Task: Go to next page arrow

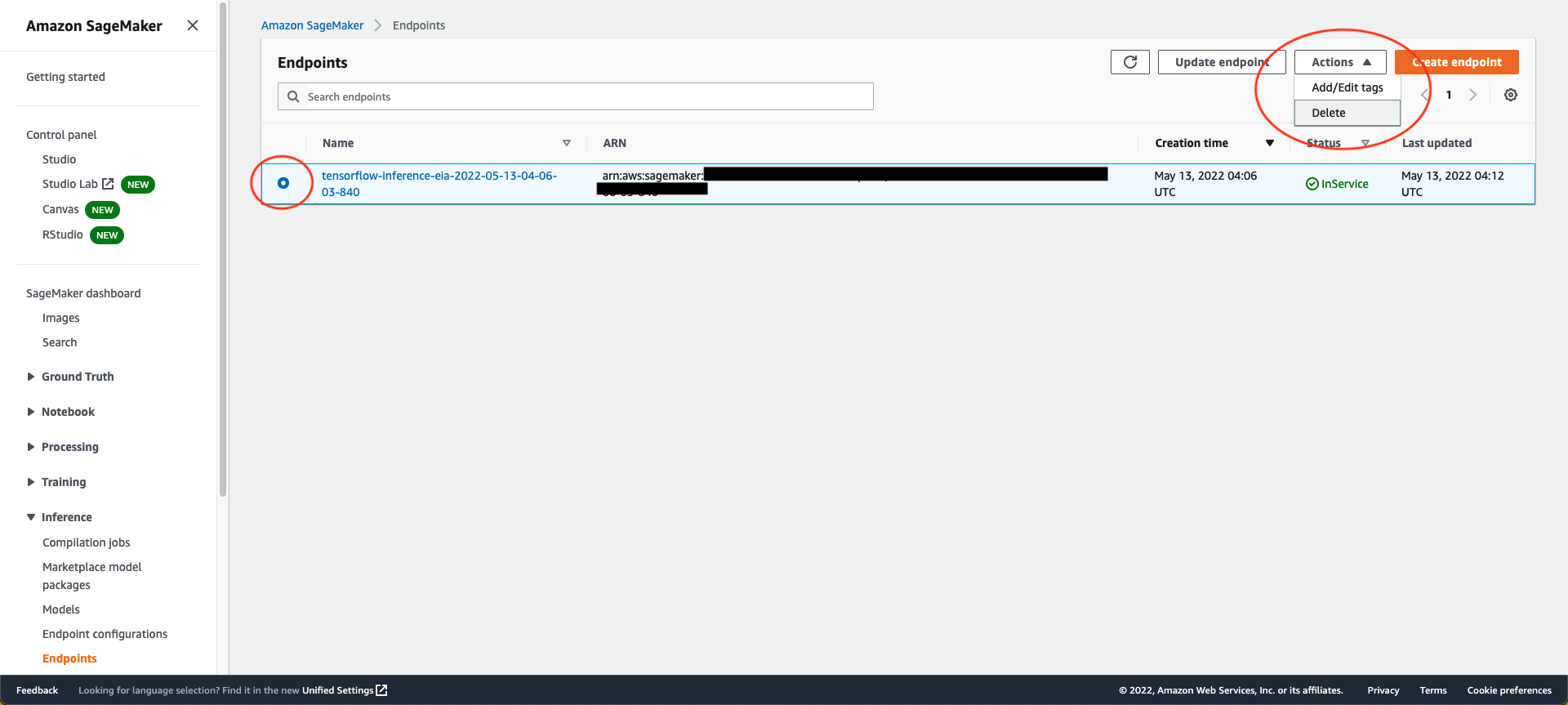Action: [1472, 95]
